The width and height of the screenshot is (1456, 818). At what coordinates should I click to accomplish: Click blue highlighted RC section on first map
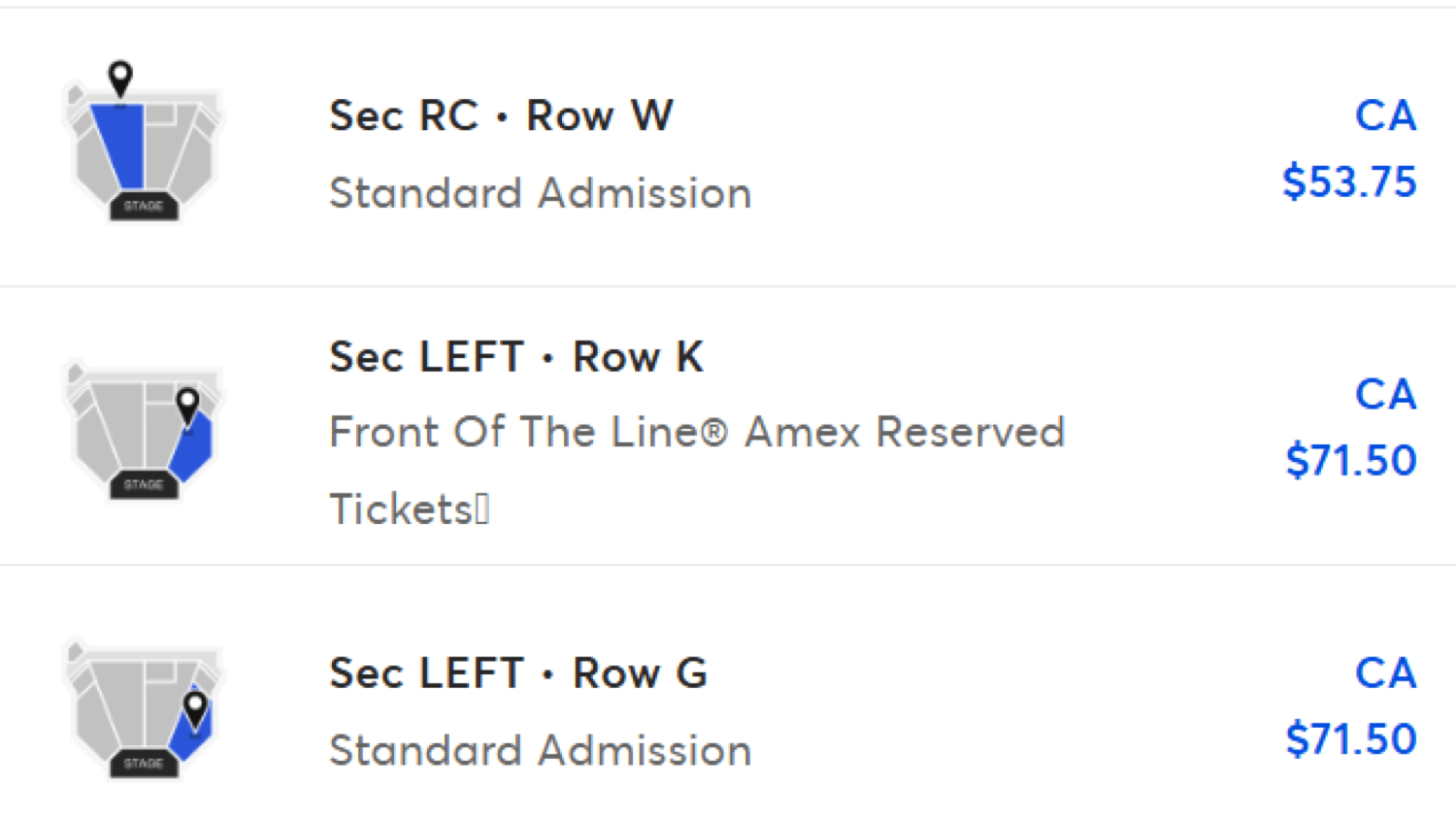click(x=120, y=146)
